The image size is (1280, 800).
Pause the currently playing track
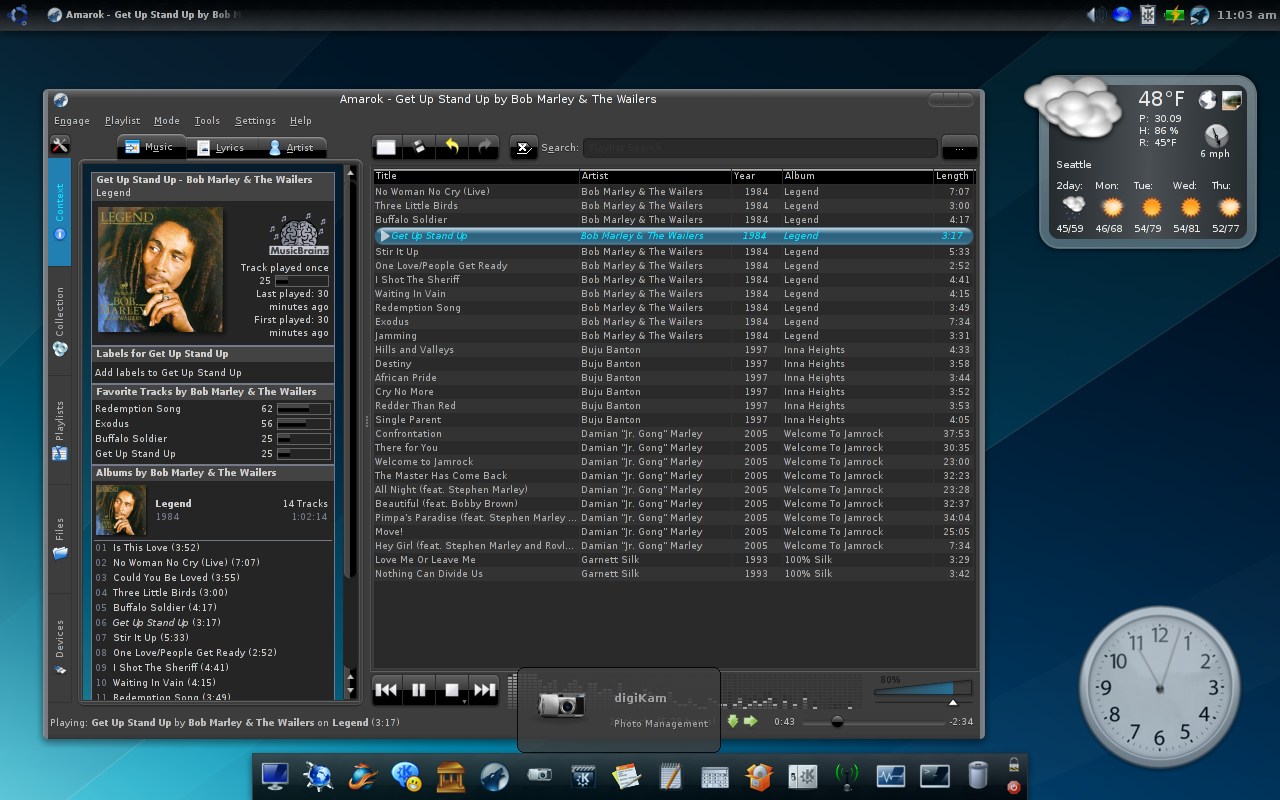coord(419,689)
